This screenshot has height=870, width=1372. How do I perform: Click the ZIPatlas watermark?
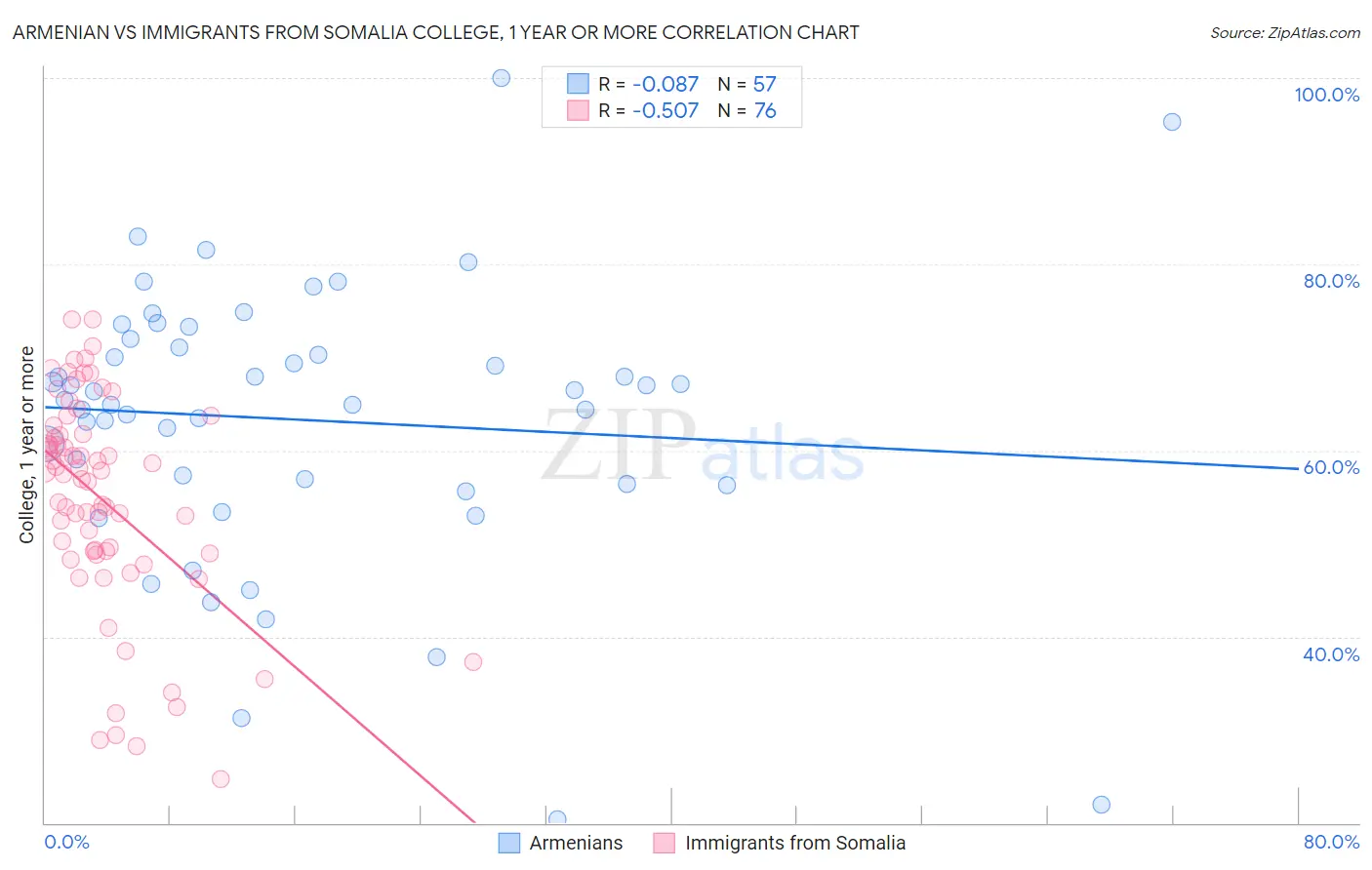[x=703, y=447]
